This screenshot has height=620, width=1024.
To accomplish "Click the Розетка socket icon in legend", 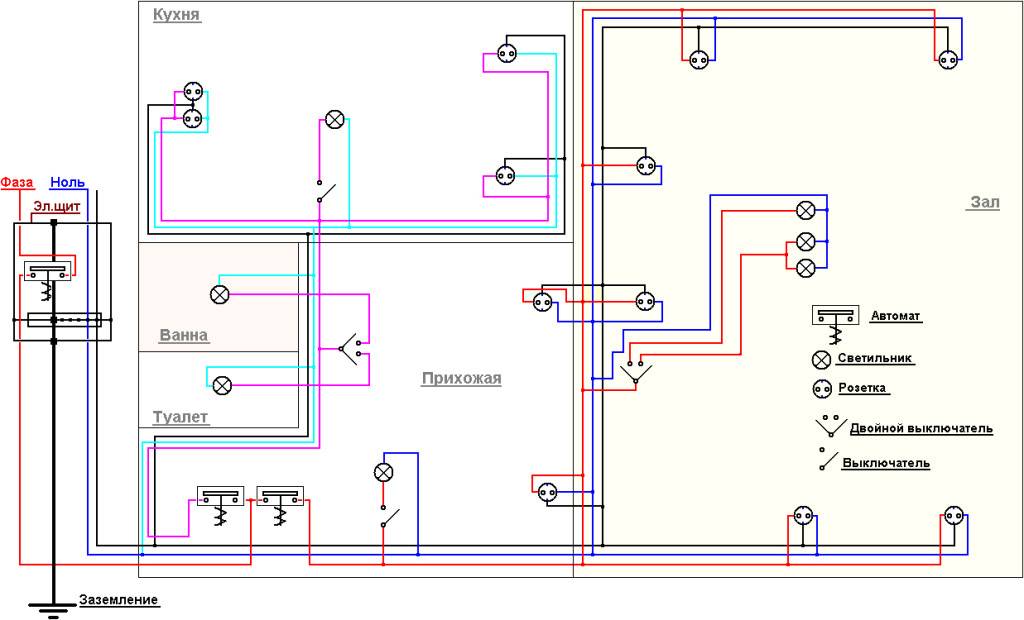I will 822,388.
